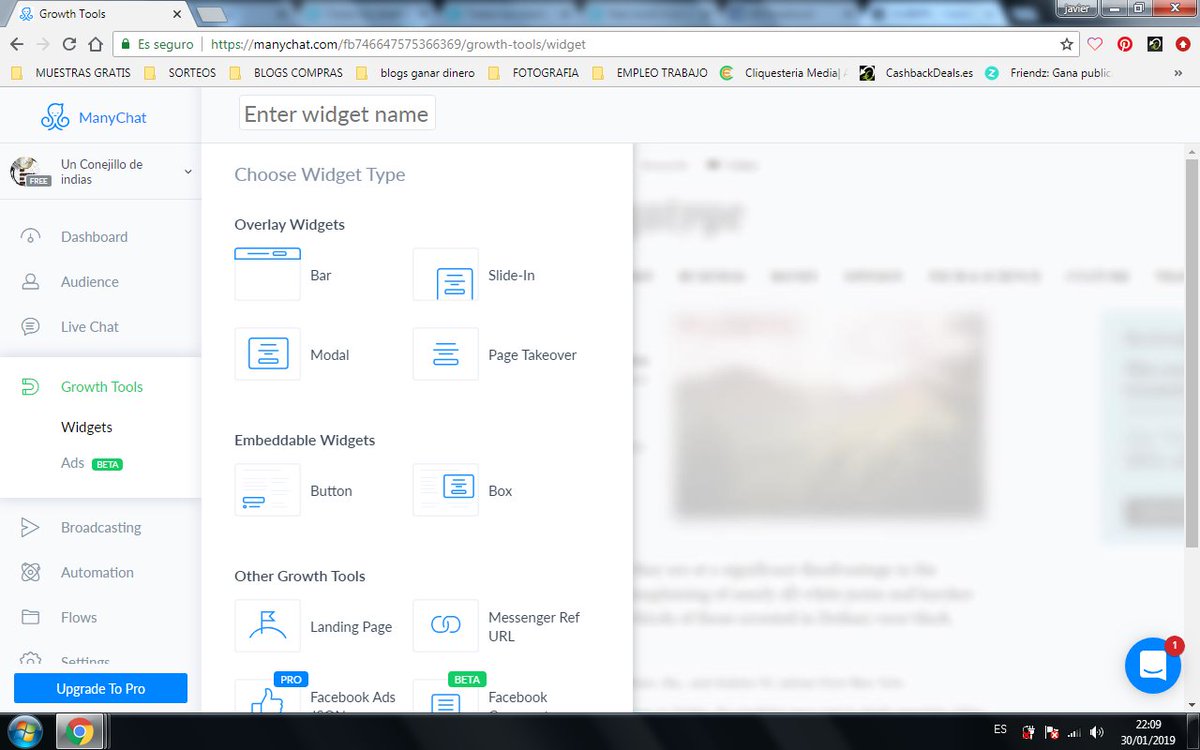Click the Audience person icon in sidebar
Viewport: 1200px width, 750px height.
31,282
